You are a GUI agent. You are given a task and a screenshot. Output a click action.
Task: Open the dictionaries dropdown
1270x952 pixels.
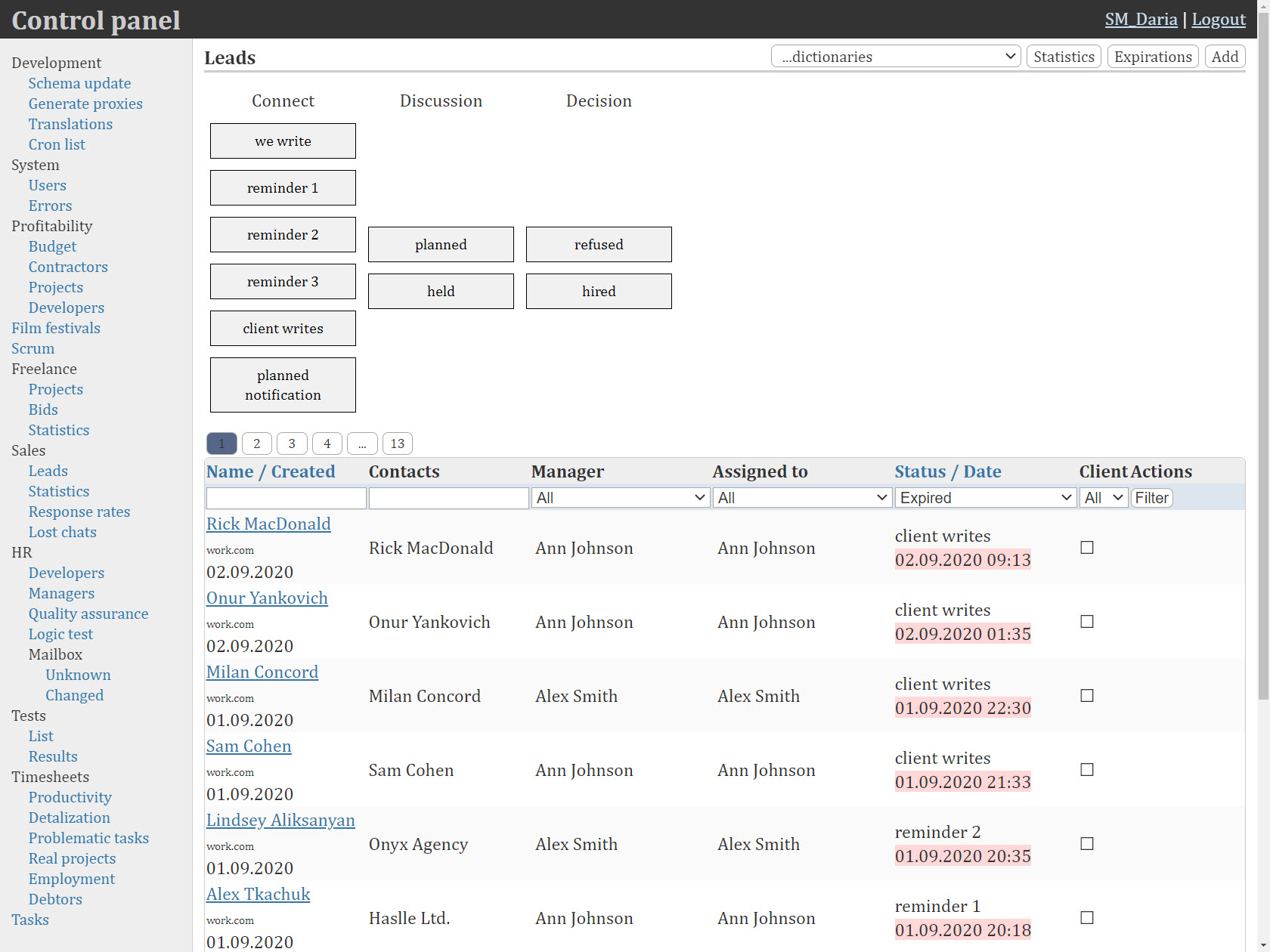(896, 57)
